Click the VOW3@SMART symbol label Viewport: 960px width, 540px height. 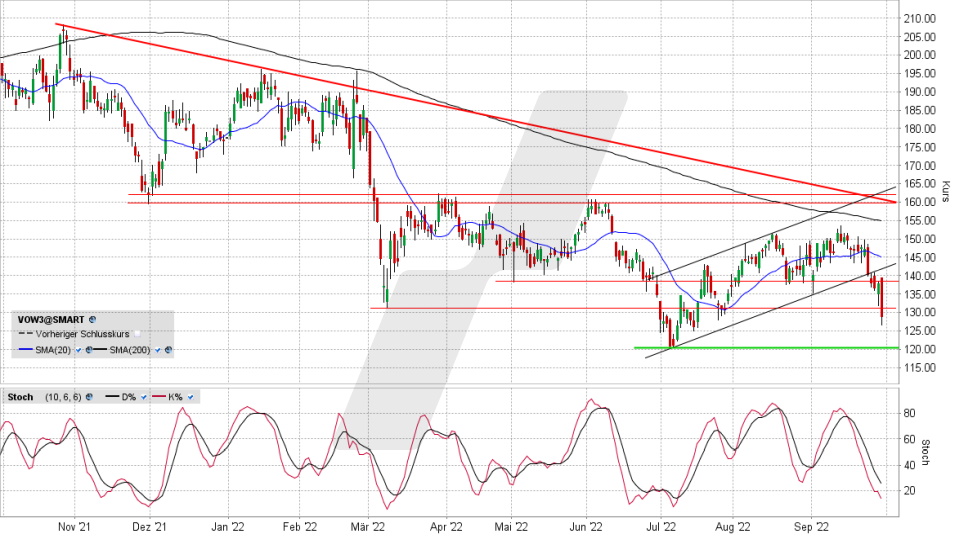coord(51,320)
